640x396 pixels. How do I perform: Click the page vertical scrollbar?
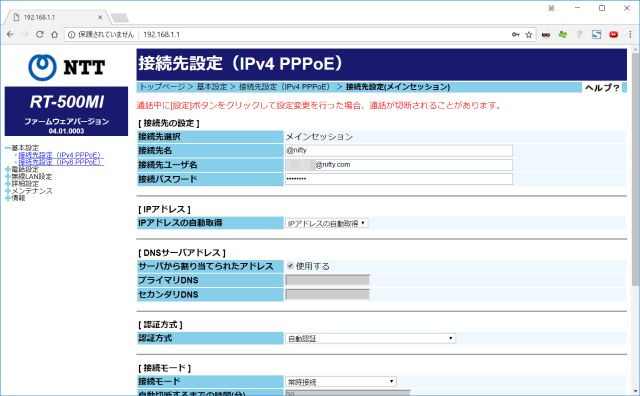(x=635, y=169)
